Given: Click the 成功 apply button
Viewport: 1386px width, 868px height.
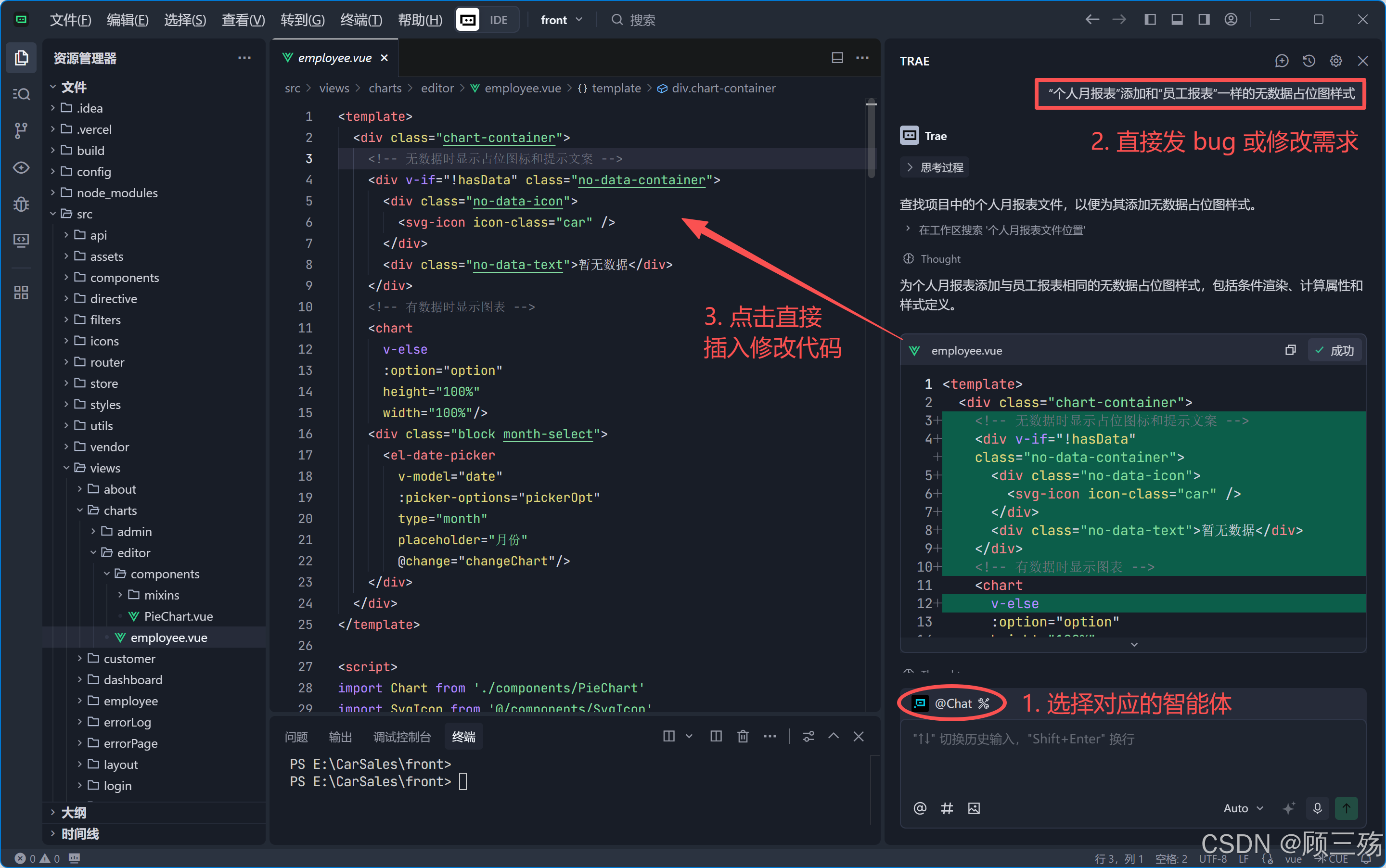Looking at the screenshot, I should click(x=1335, y=350).
